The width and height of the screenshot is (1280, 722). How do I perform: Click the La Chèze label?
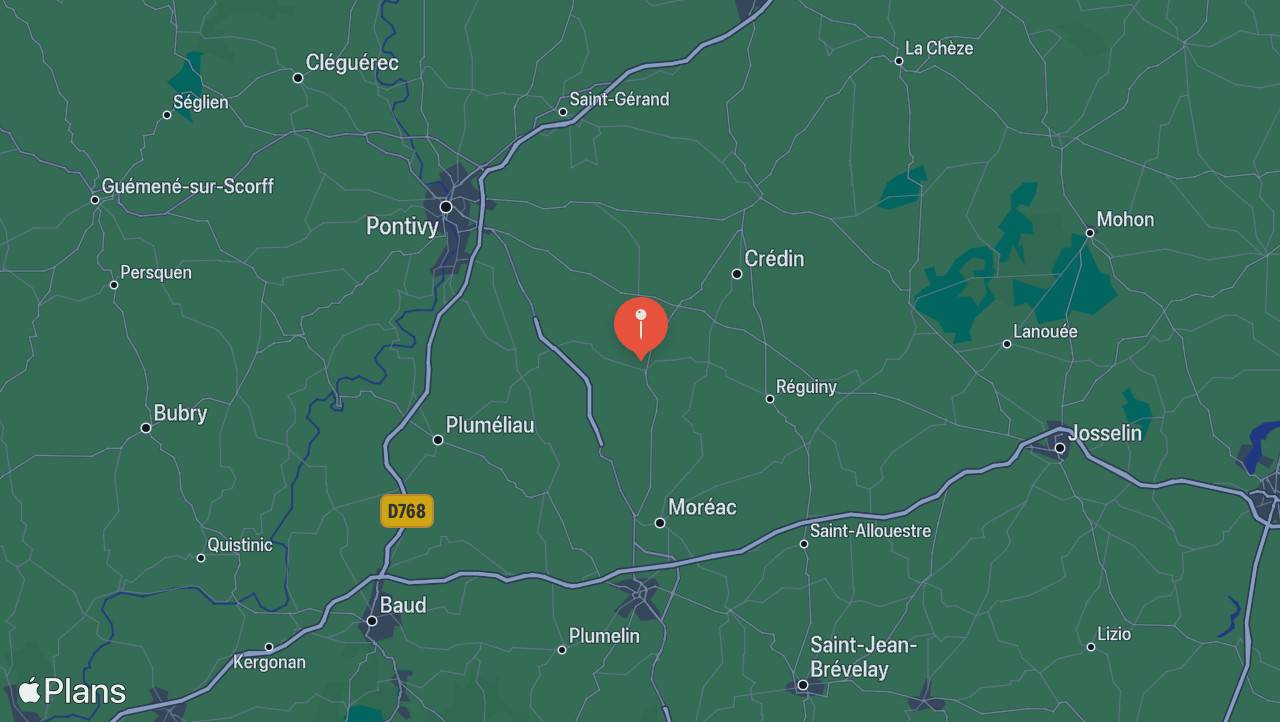pyautogui.click(x=939, y=48)
